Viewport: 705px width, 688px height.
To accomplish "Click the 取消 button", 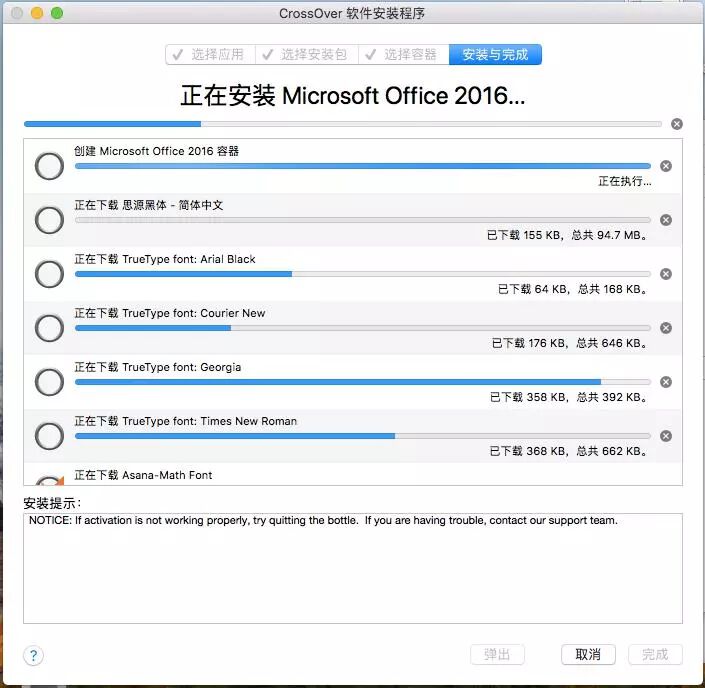I will [588, 654].
